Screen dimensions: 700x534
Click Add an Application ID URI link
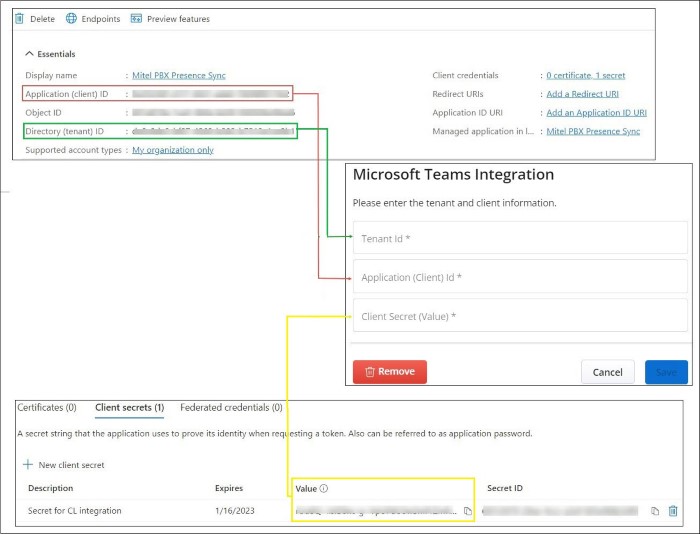[x=596, y=113]
